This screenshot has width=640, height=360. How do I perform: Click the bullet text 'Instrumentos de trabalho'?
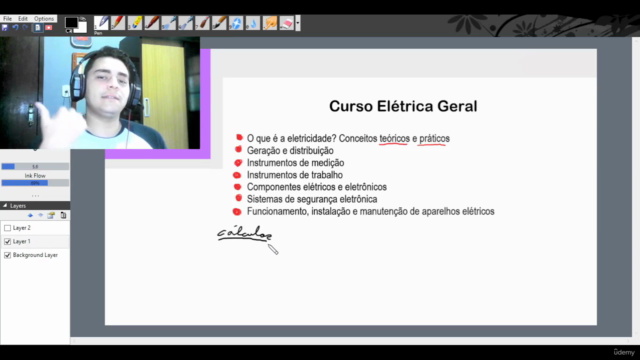(295, 175)
